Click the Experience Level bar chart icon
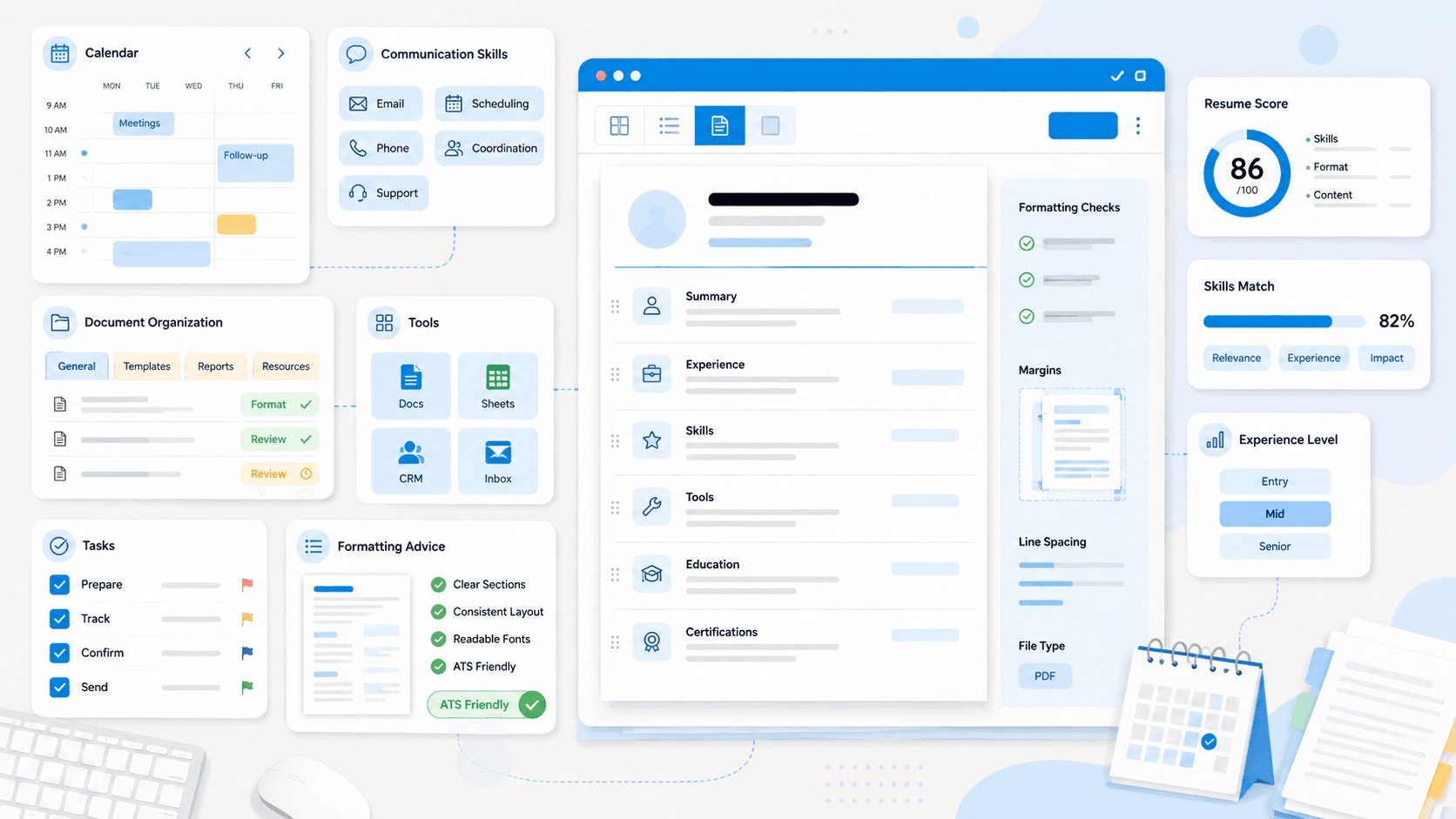 1215,440
